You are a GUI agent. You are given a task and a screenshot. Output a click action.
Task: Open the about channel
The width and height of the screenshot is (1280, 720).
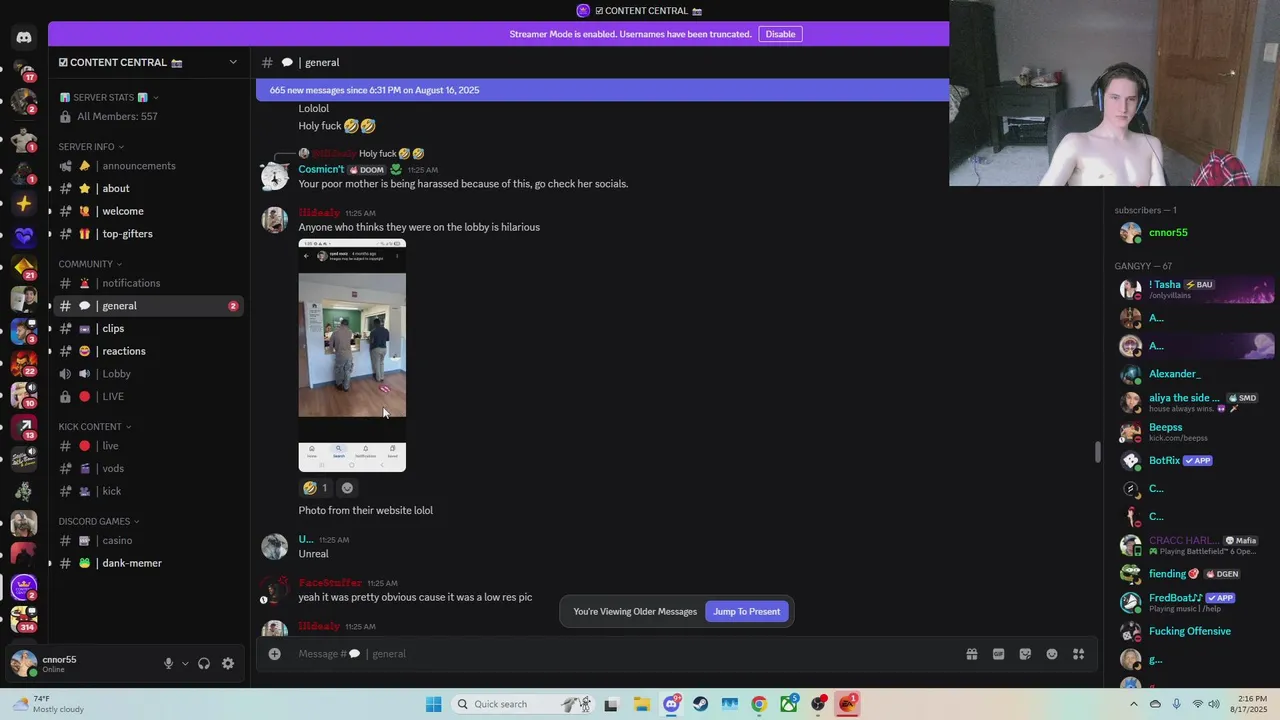click(147, 188)
